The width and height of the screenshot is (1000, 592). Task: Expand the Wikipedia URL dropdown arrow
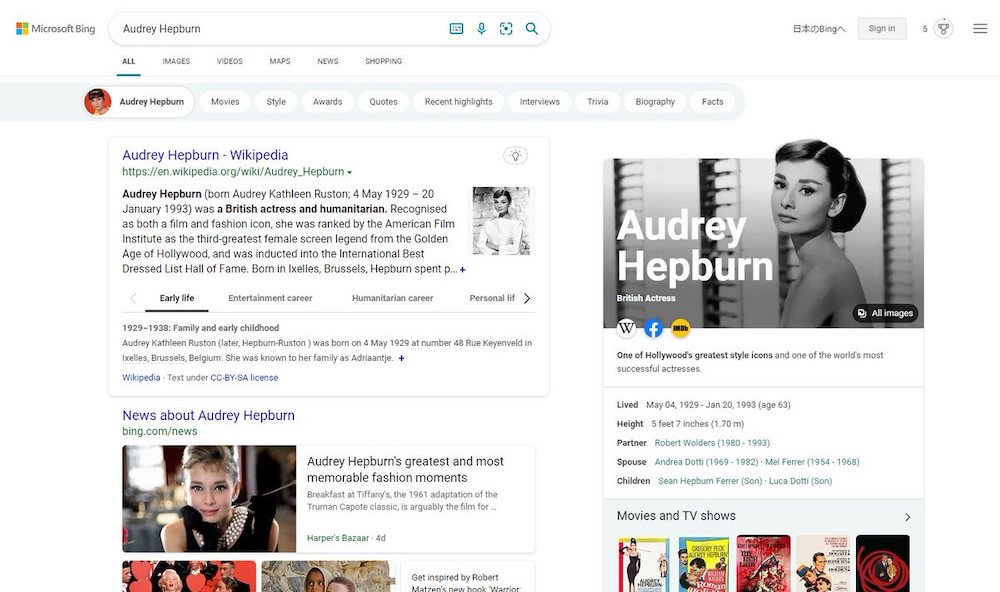pos(350,172)
